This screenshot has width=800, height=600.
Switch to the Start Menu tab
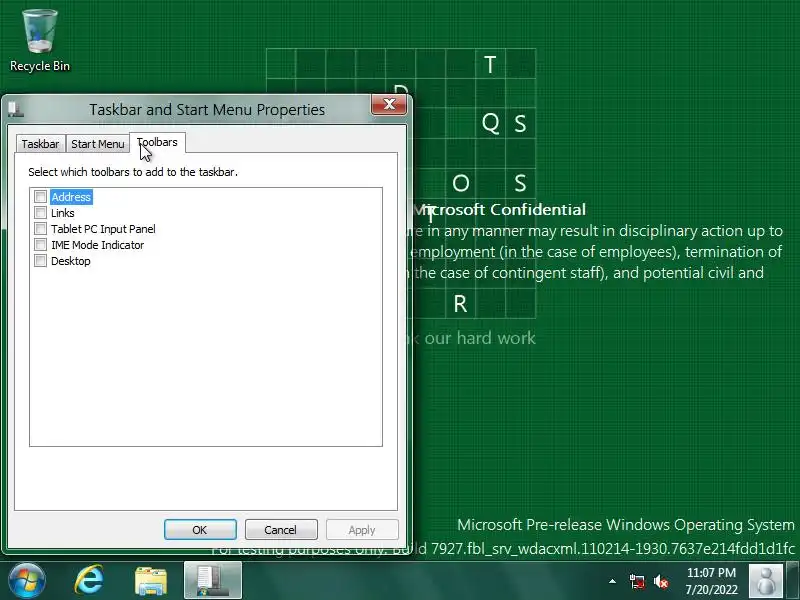tap(97, 144)
